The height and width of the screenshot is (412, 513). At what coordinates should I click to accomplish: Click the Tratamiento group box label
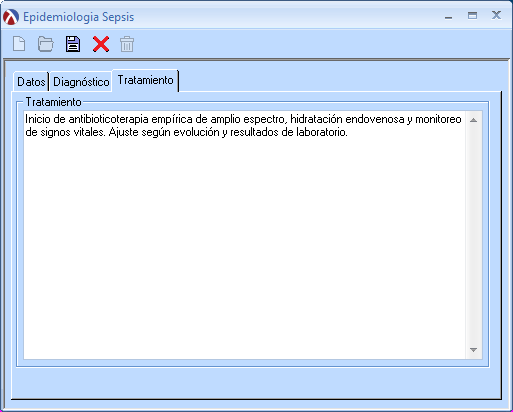pos(53,102)
